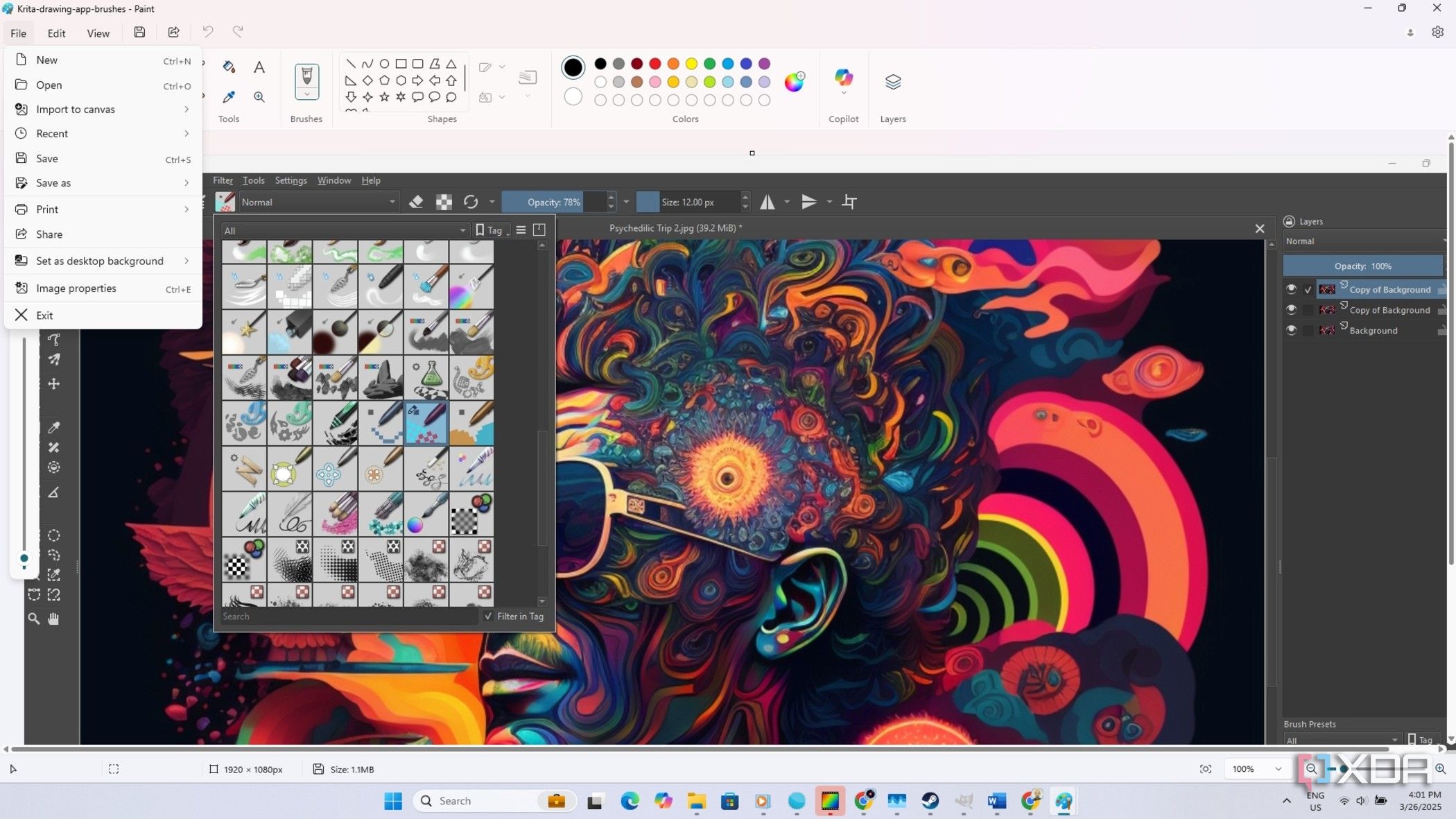The height and width of the screenshot is (819, 1456).
Task: Open the Edit menu in Paint
Action: pyautogui.click(x=56, y=33)
